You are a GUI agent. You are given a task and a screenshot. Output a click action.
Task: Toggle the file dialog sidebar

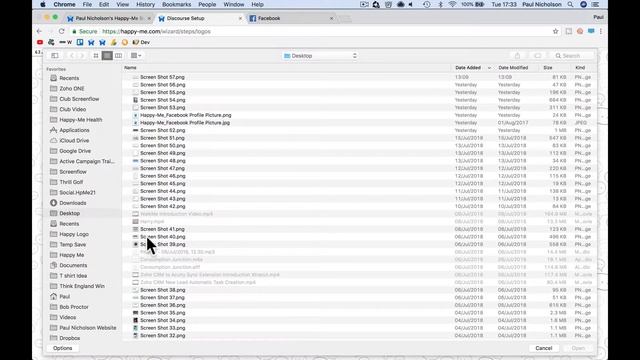[55, 56]
